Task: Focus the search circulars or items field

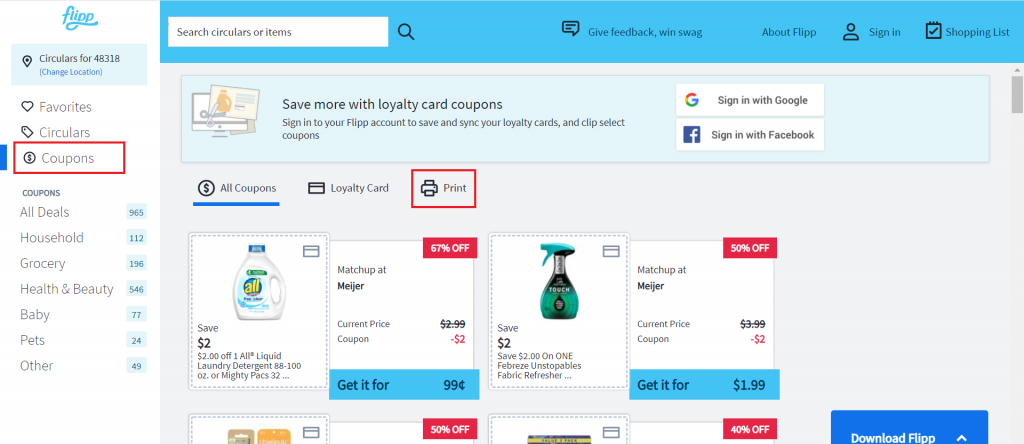Action: point(277,32)
